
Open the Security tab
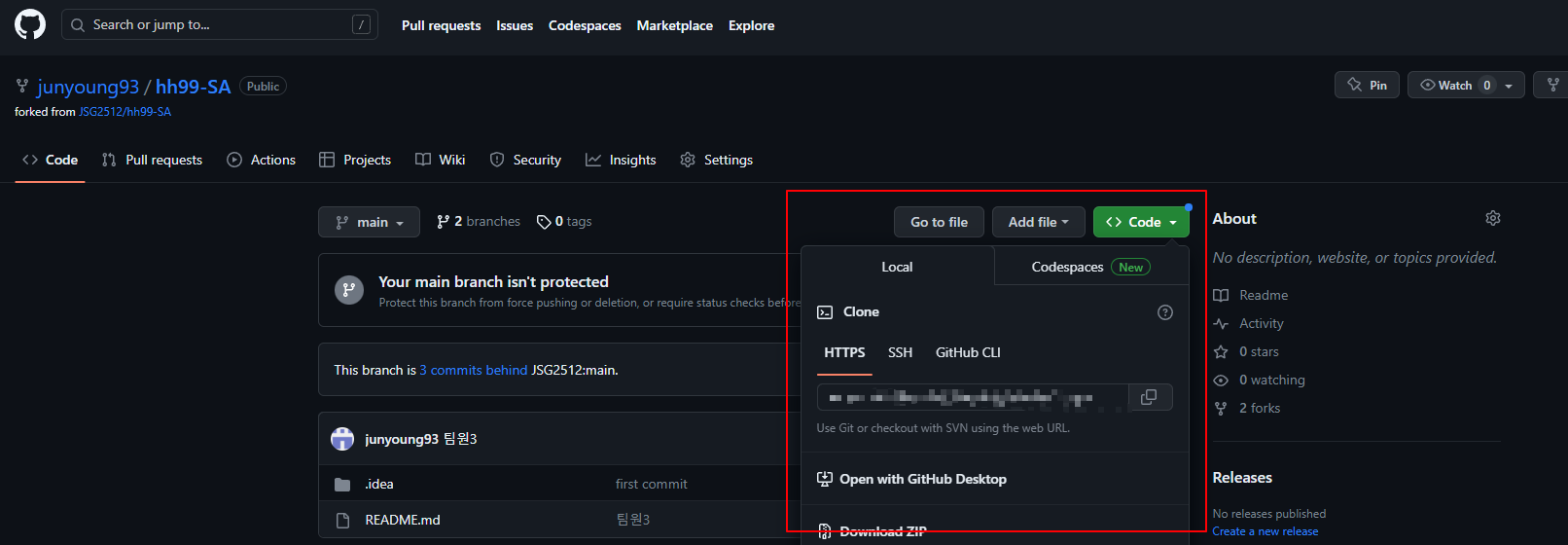coord(525,160)
